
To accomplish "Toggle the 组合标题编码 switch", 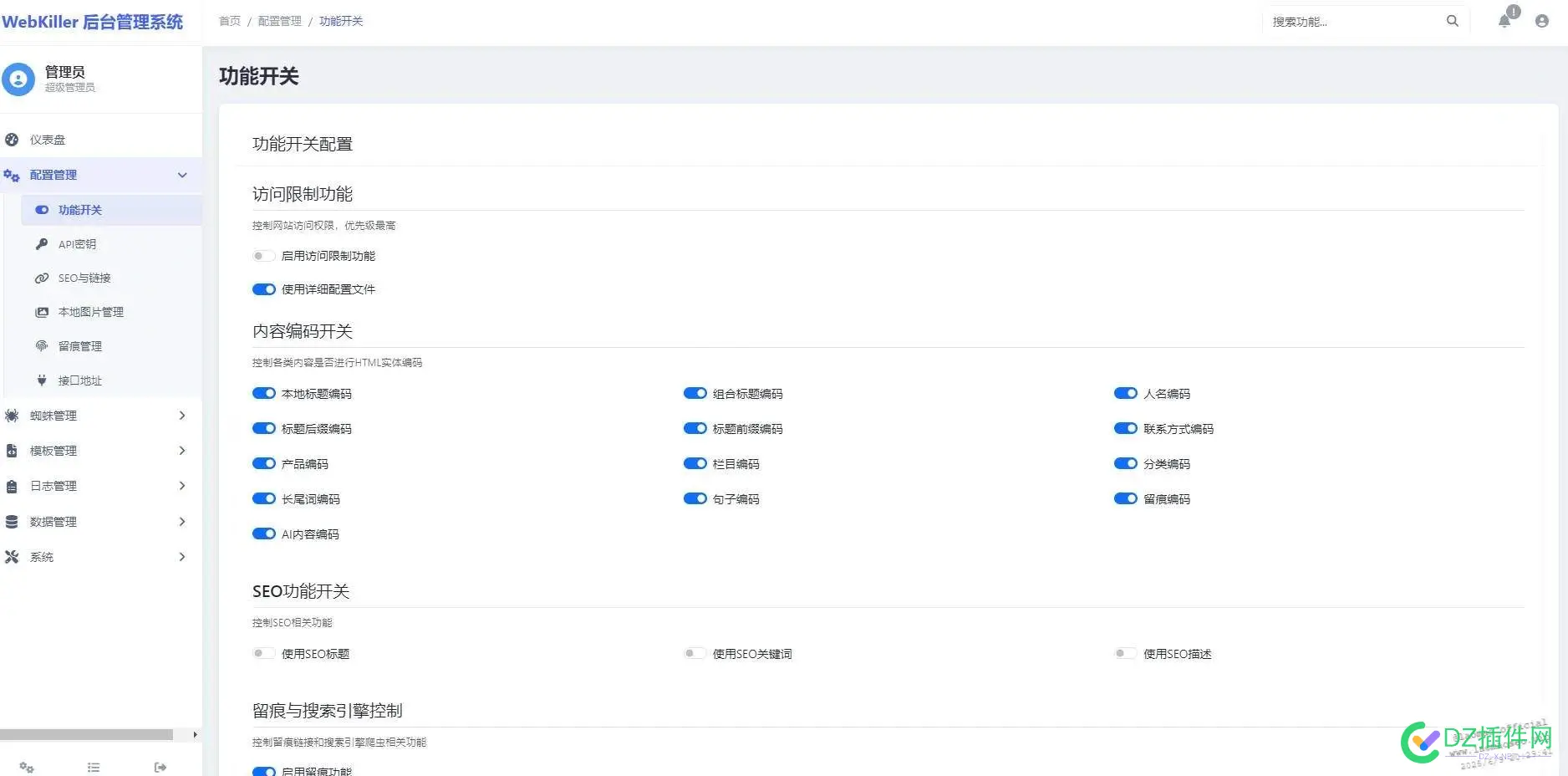I will 695,393.
